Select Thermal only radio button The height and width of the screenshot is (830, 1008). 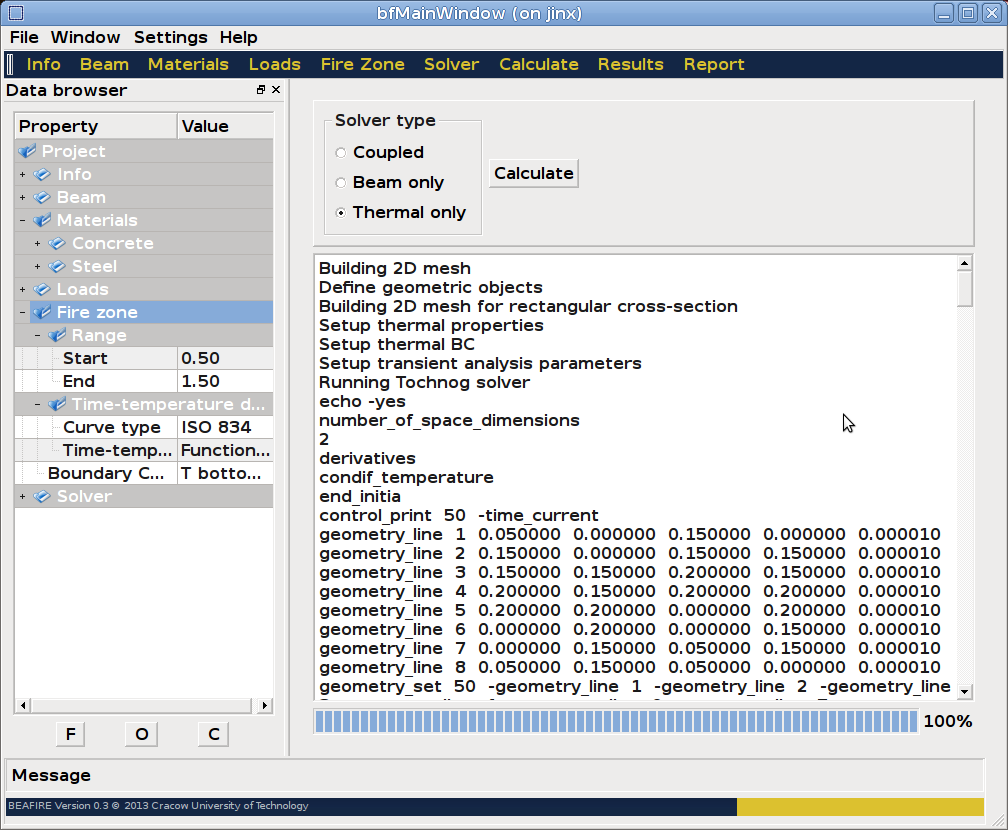pyautogui.click(x=341, y=213)
